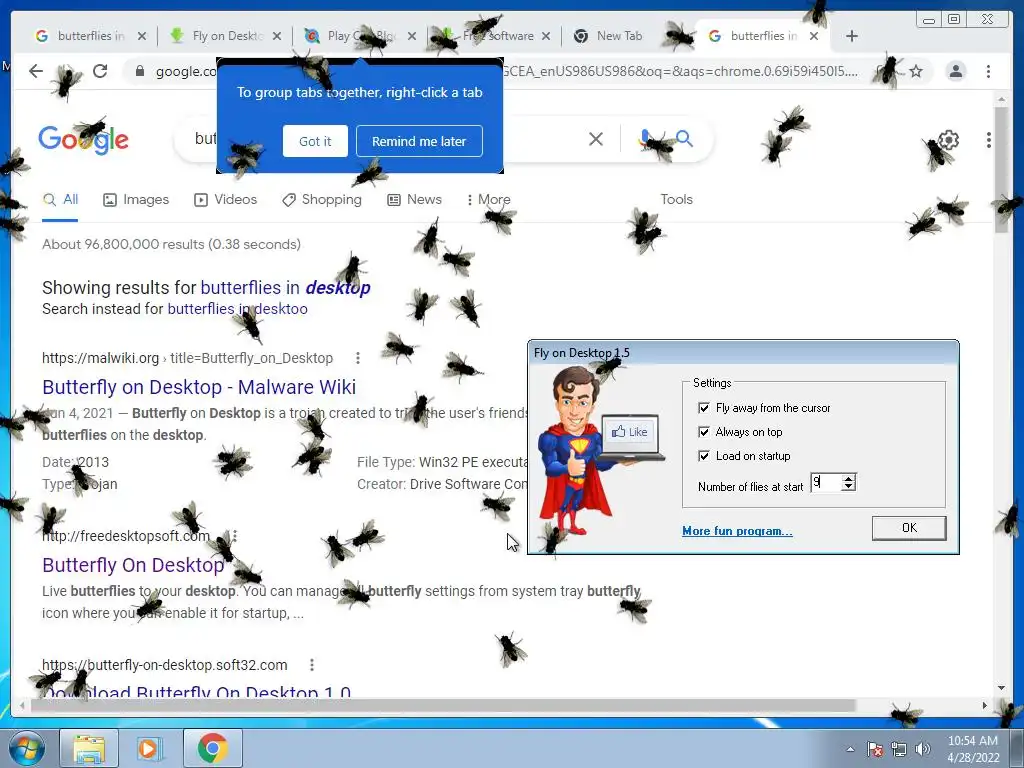Decrease number of flies at start
The height and width of the screenshot is (768, 1024).
(848, 487)
